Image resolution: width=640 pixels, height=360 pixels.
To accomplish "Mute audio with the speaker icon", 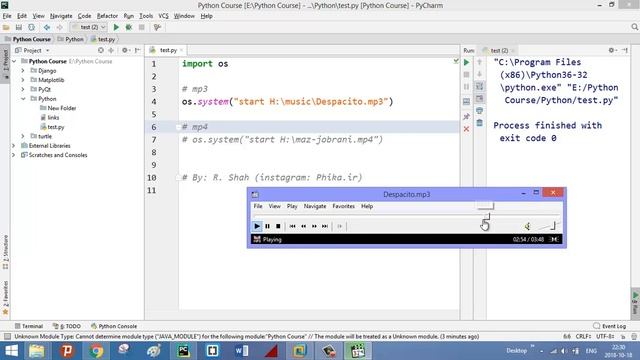I will (x=527, y=226).
